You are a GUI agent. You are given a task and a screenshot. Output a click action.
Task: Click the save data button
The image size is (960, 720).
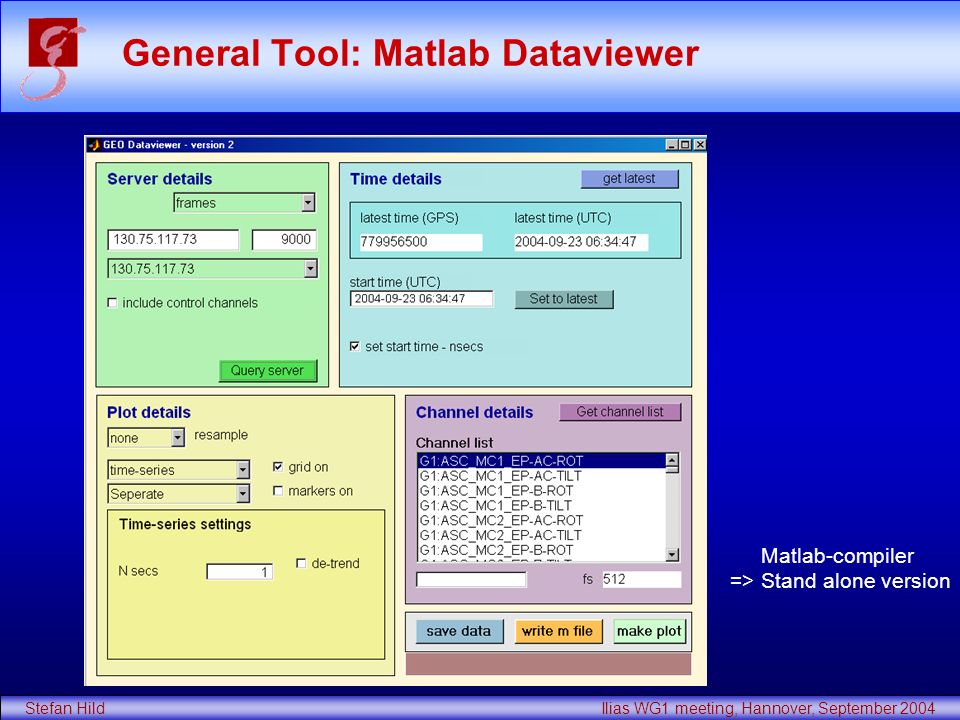[459, 631]
